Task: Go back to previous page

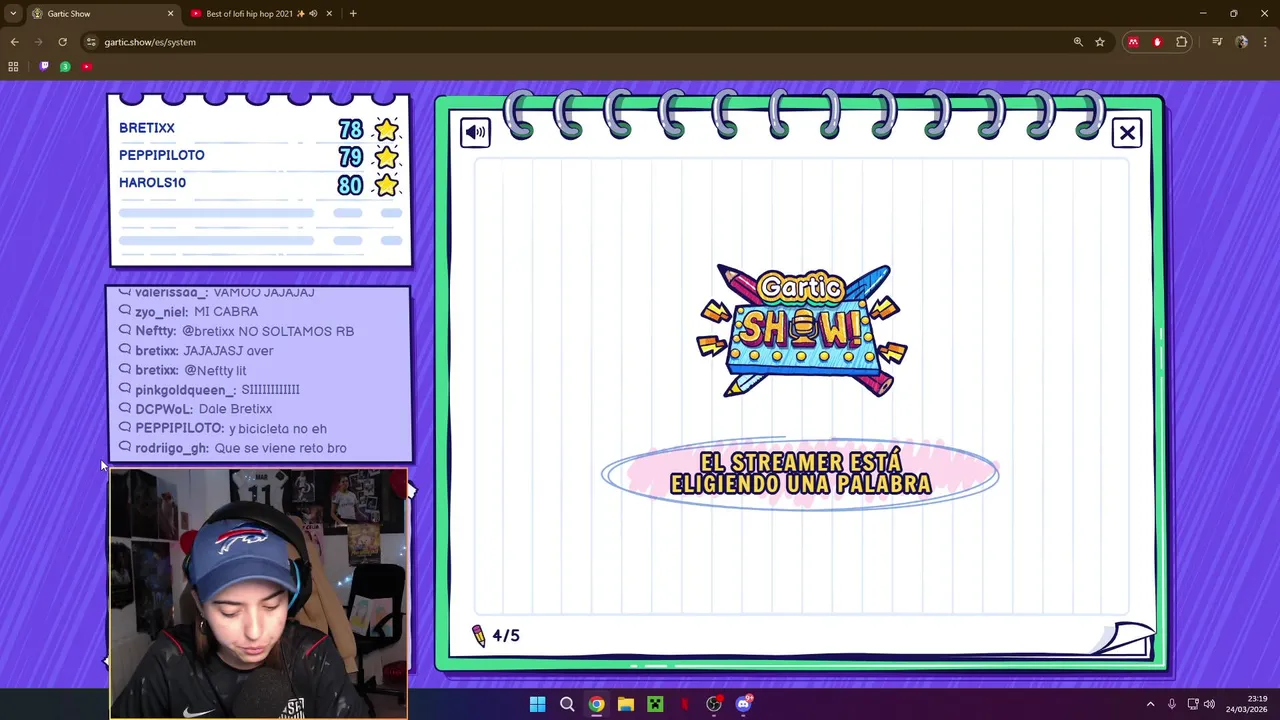Action: (15, 42)
